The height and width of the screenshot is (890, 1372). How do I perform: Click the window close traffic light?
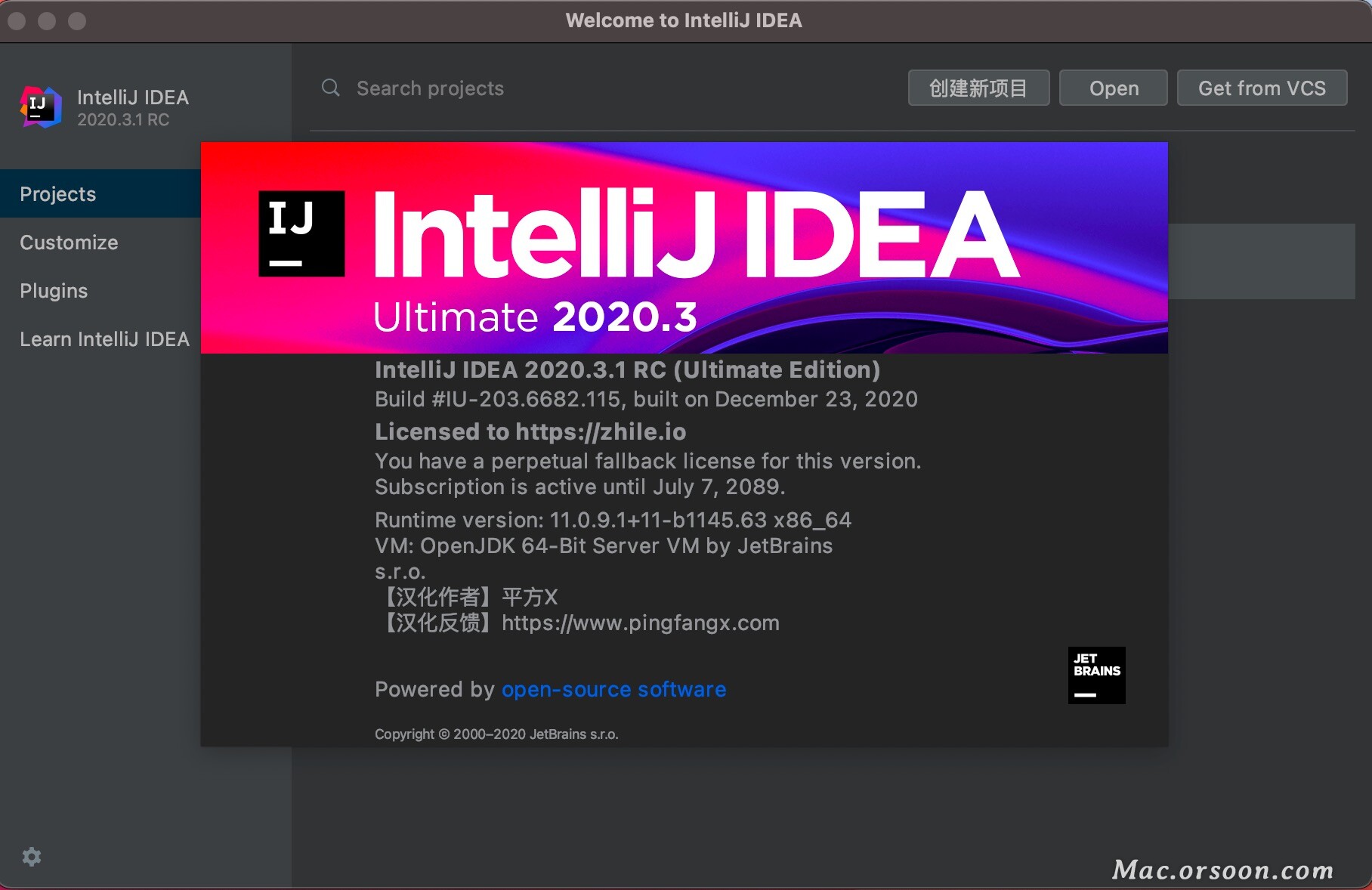click(x=17, y=20)
